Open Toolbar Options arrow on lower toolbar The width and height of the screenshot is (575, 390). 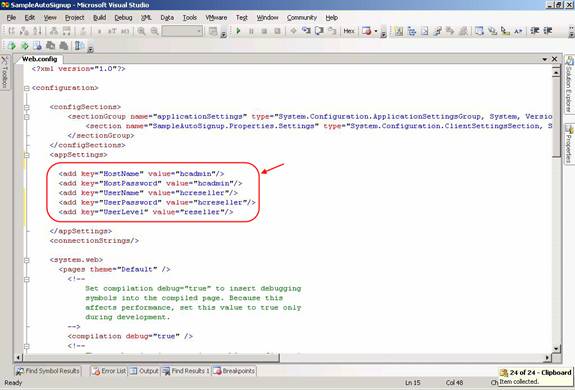pyautogui.click(x=90, y=49)
